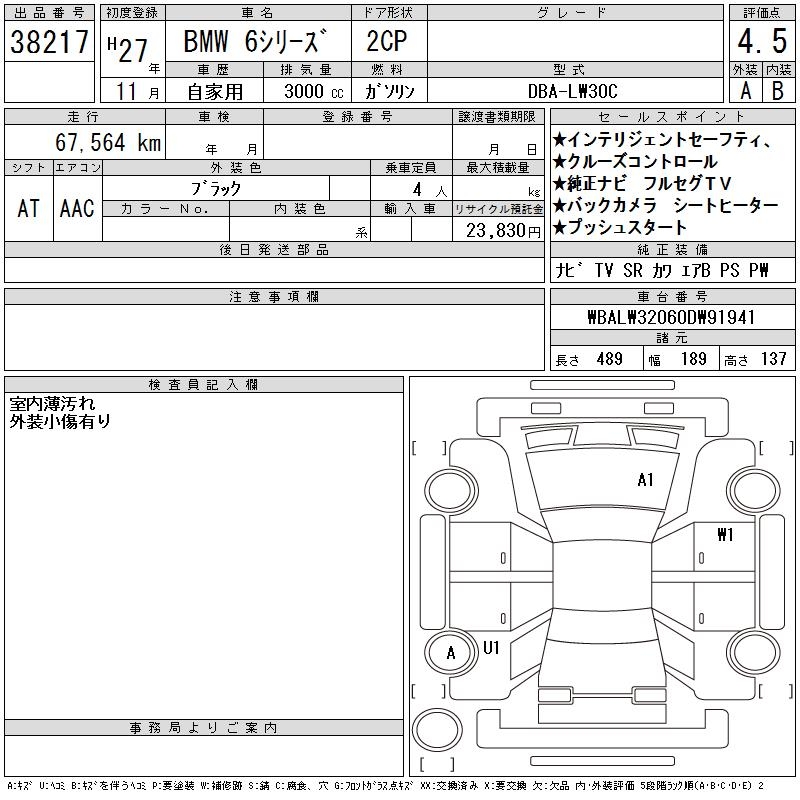The image size is (800, 800).
Task: Click the seating capacity 4人
Action: point(430,190)
